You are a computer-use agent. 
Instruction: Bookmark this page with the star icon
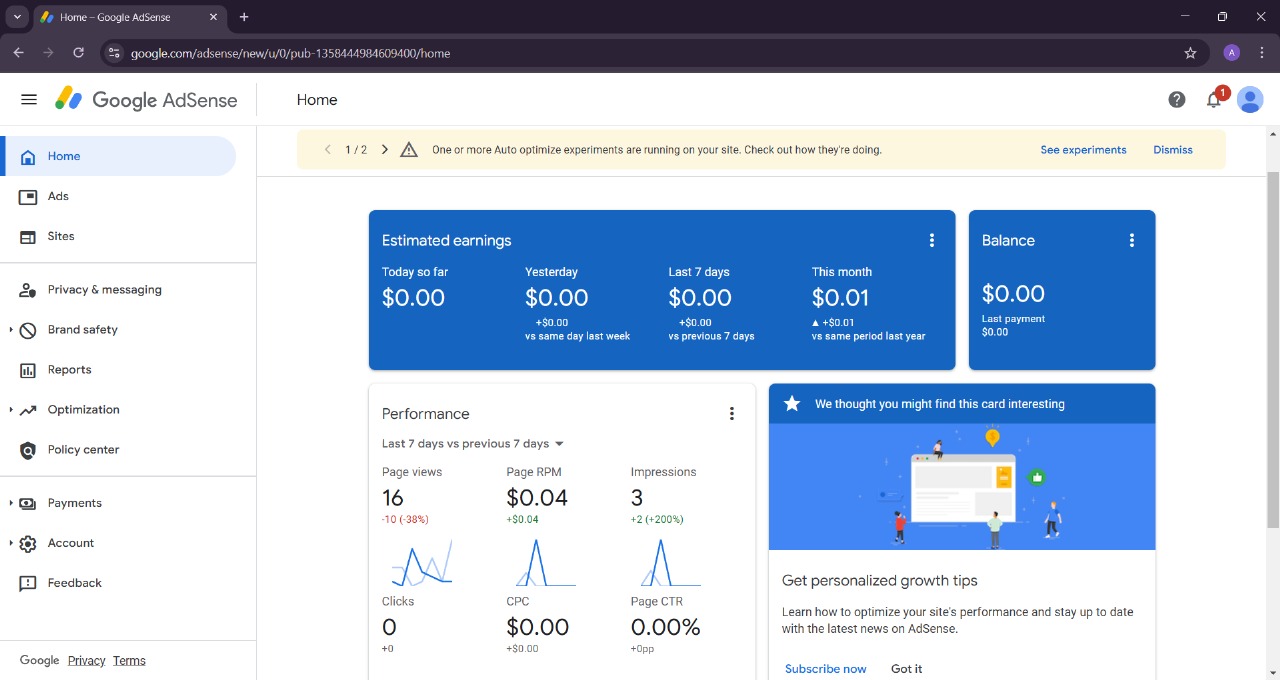(x=1190, y=53)
